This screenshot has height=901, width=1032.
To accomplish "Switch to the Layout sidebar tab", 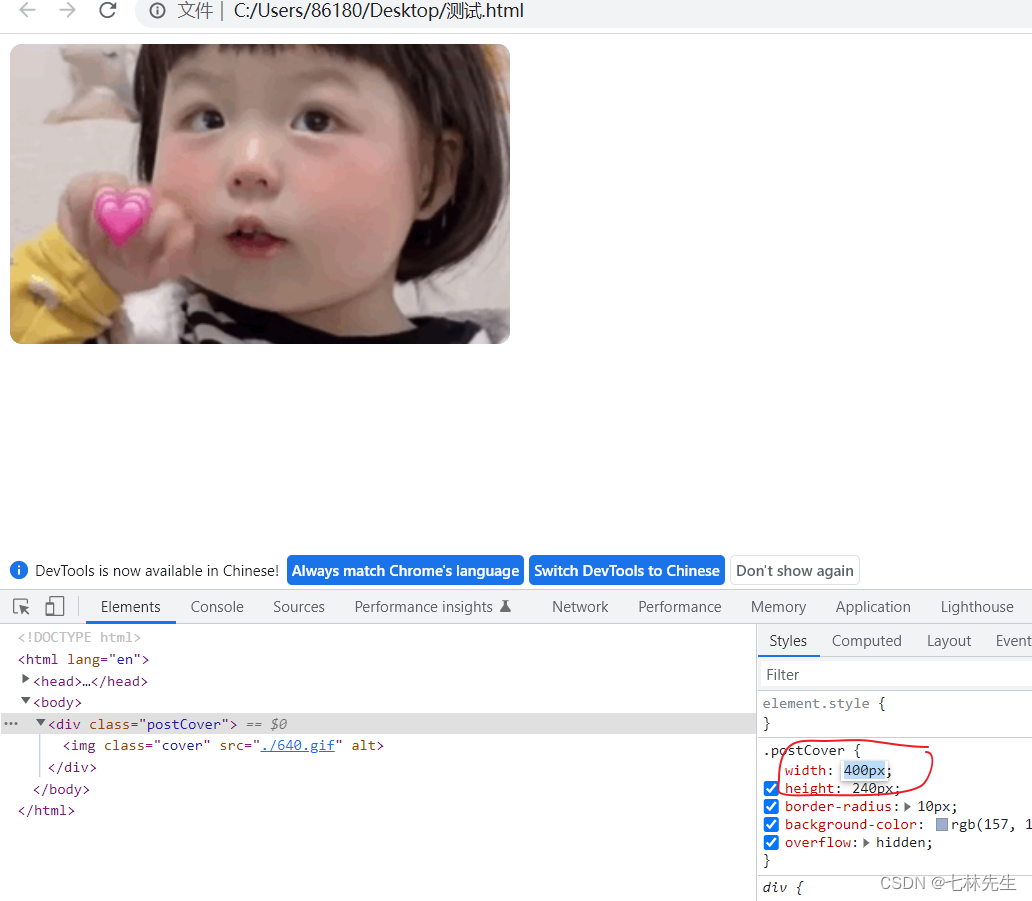I will 948,640.
